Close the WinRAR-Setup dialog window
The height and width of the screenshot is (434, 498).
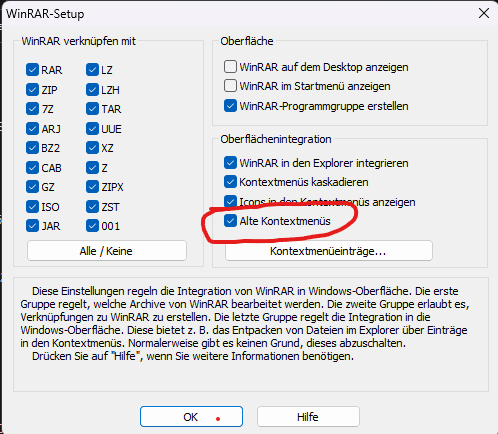[x=484, y=13]
